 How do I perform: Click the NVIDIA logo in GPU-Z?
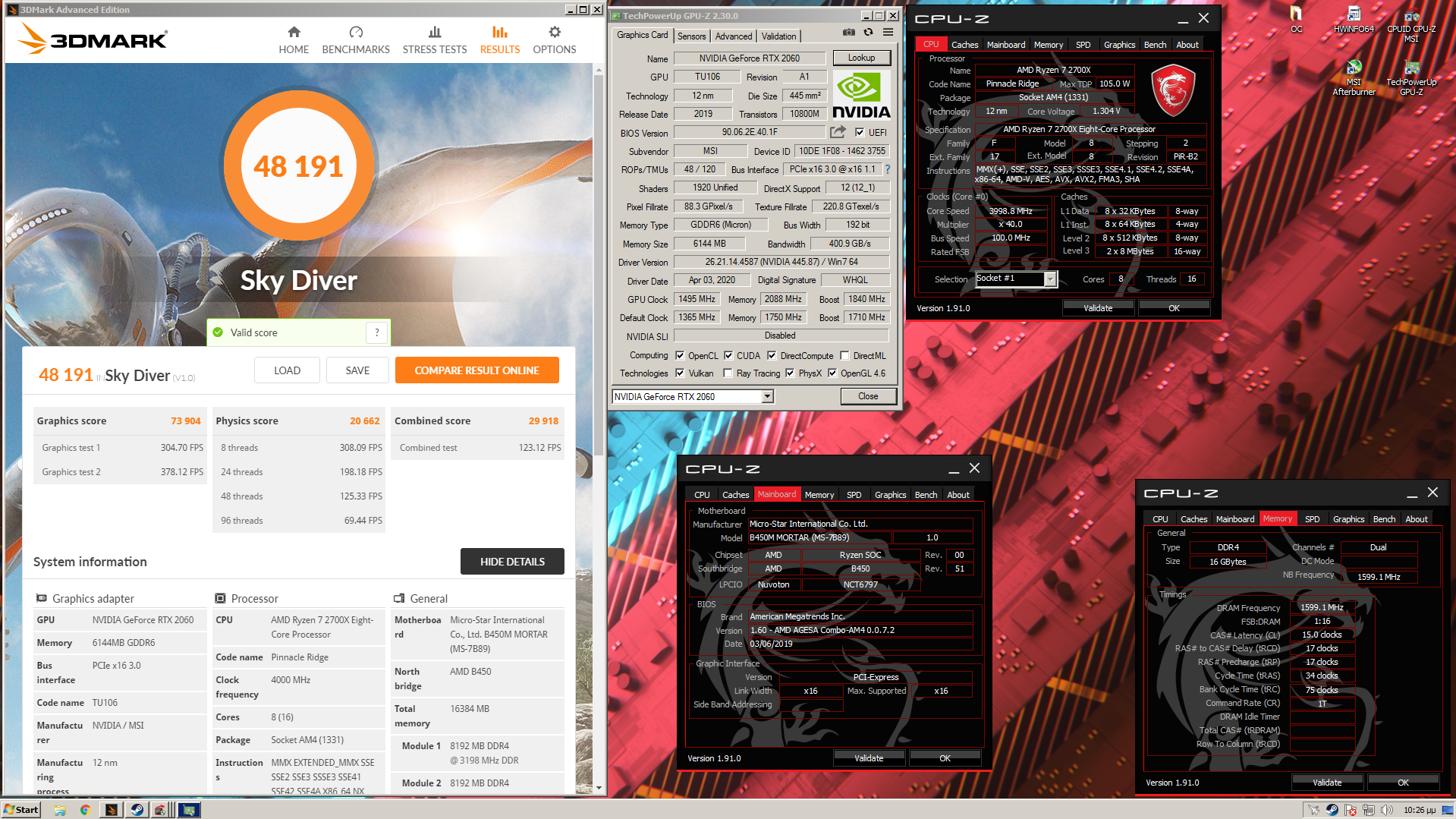pyautogui.click(x=861, y=95)
